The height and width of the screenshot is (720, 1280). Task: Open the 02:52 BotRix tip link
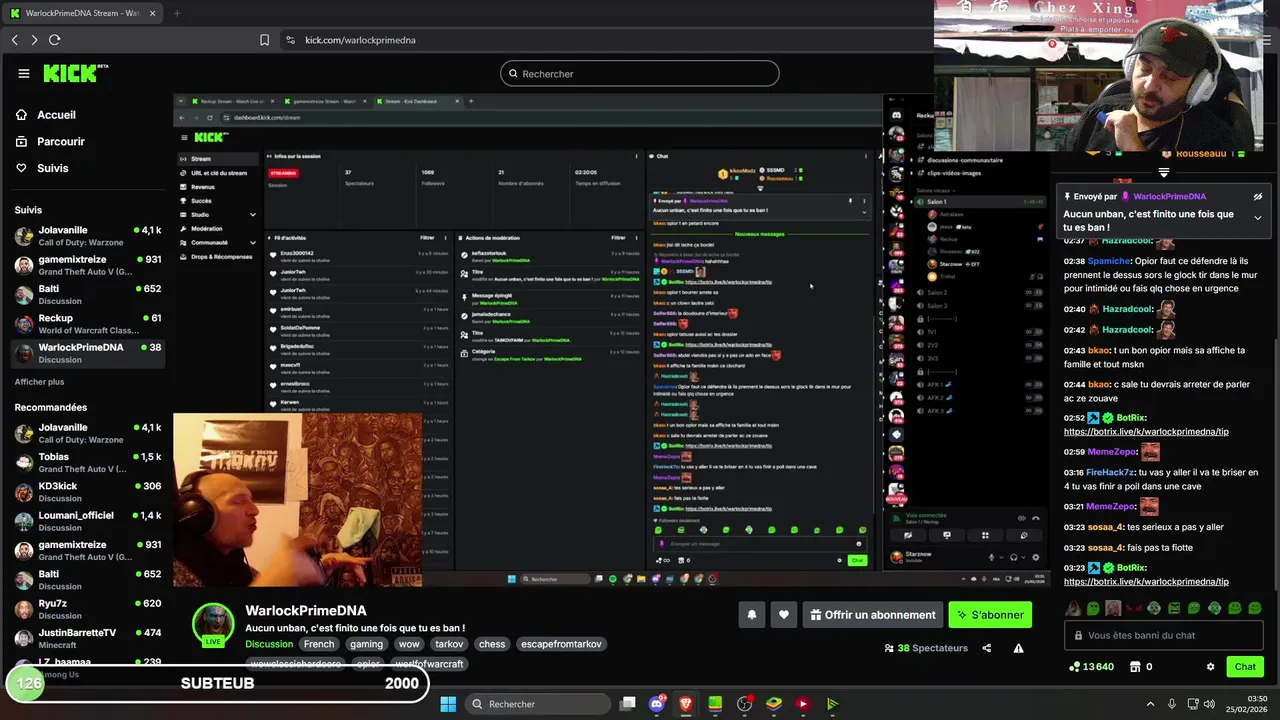click(1146, 432)
